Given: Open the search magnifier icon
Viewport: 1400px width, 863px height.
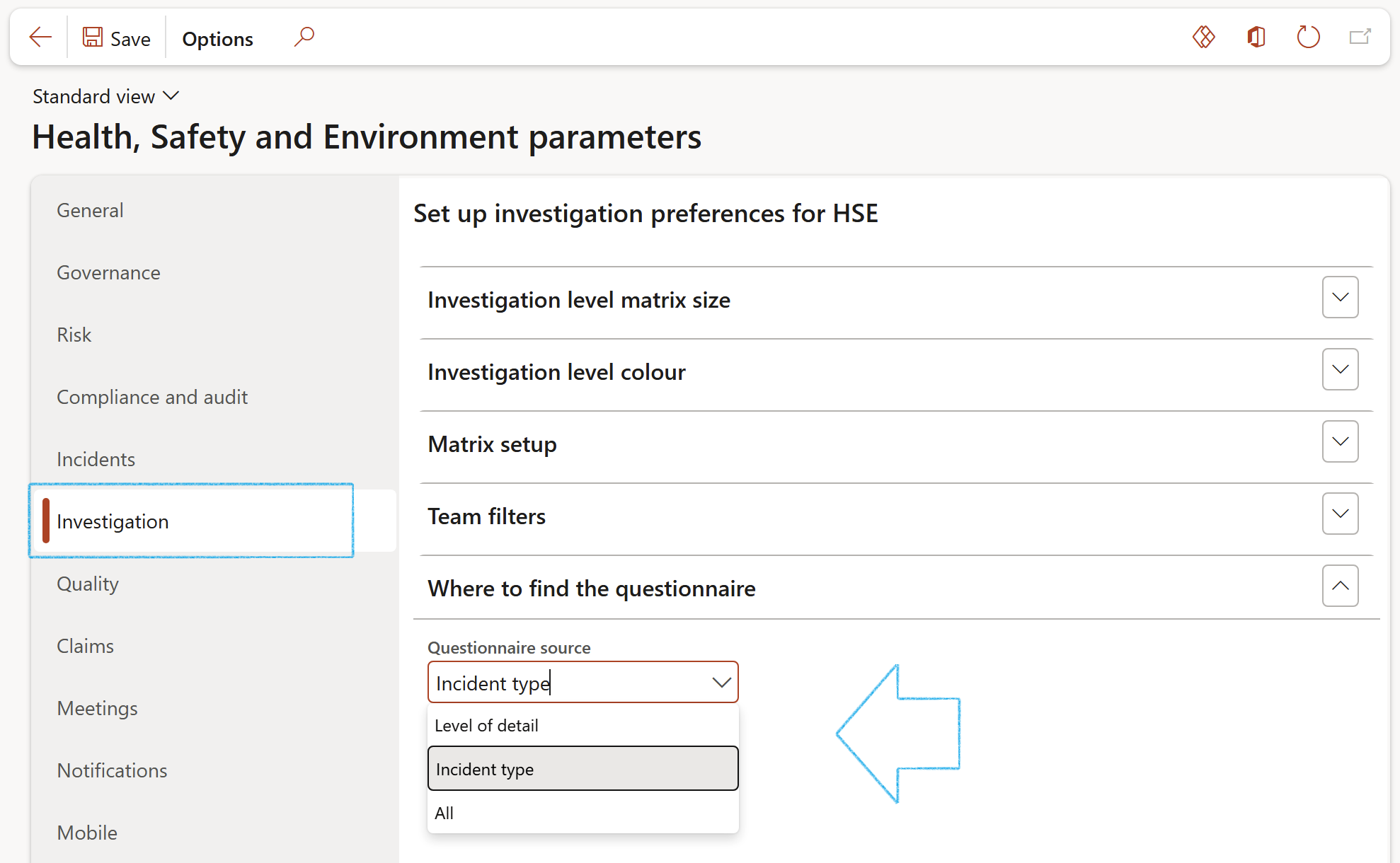Looking at the screenshot, I should [304, 37].
